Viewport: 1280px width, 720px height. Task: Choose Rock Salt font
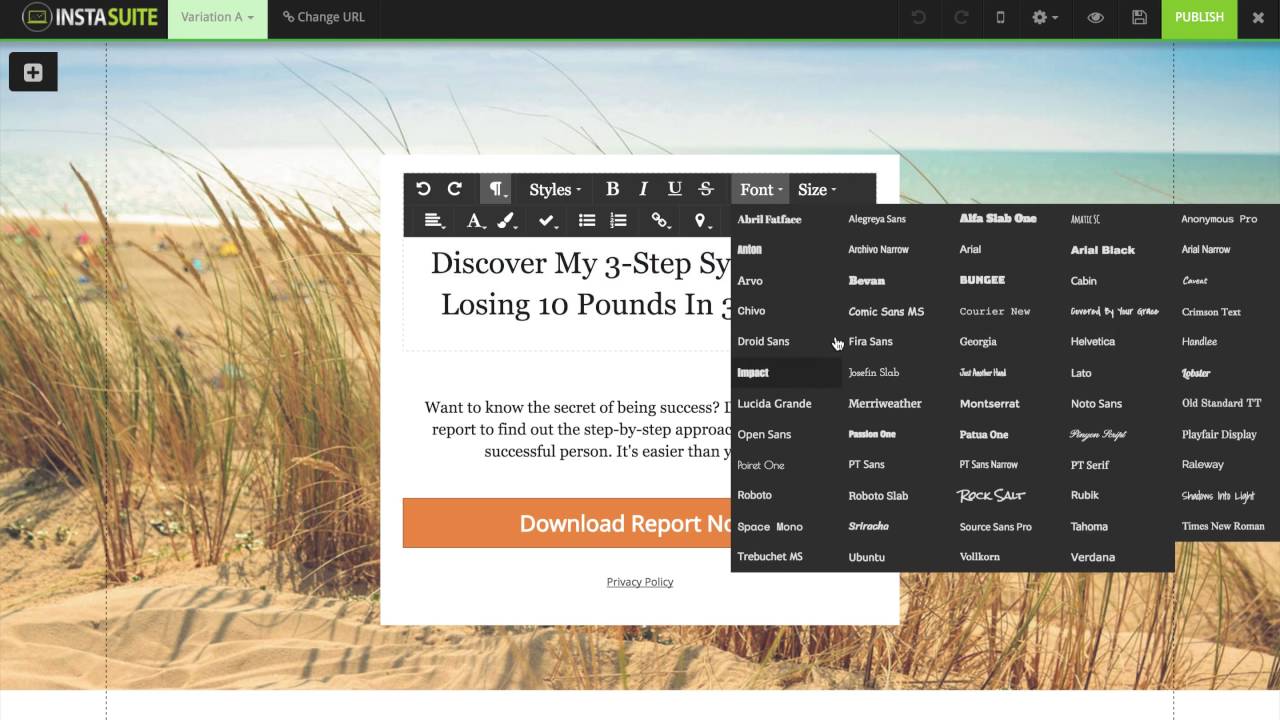991,495
